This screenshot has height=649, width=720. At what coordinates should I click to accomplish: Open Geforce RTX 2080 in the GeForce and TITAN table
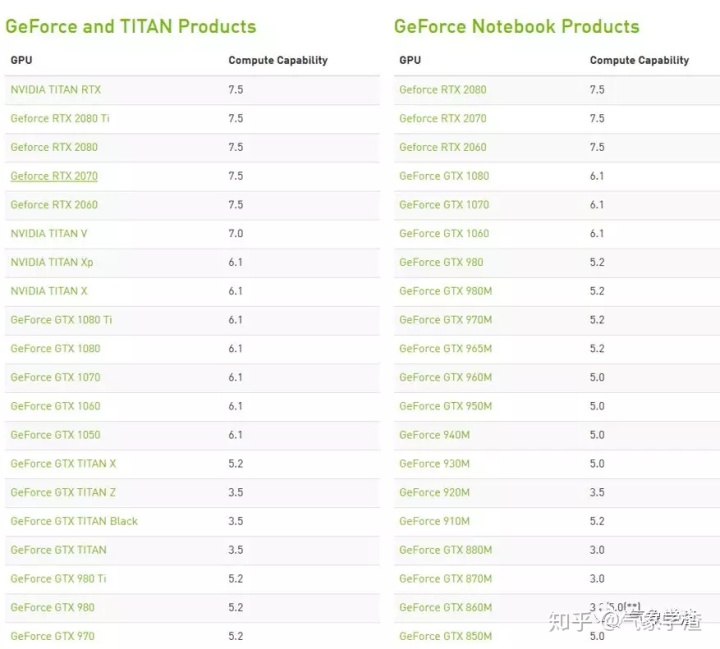pos(54,147)
